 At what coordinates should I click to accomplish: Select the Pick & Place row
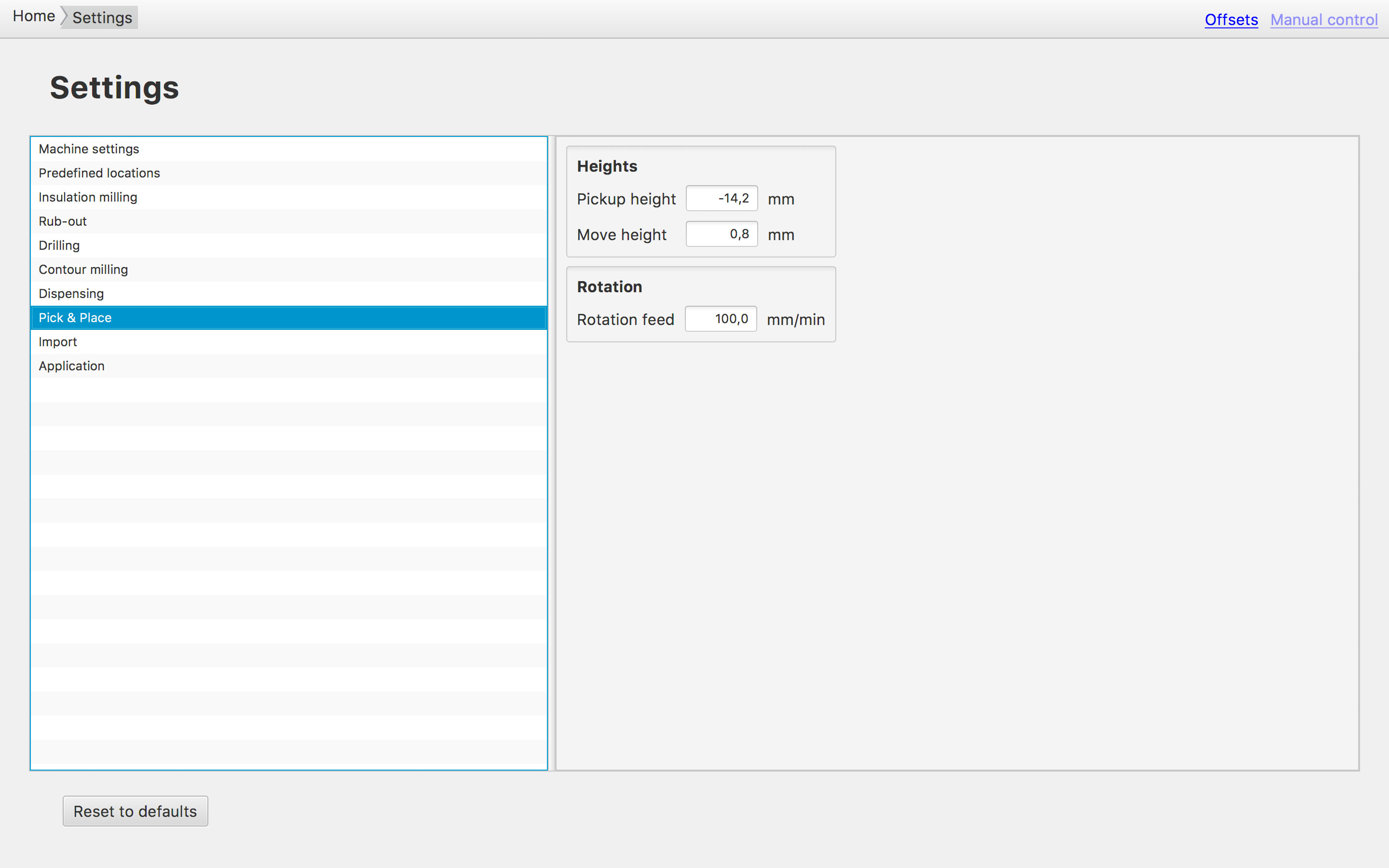tap(289, 317)
